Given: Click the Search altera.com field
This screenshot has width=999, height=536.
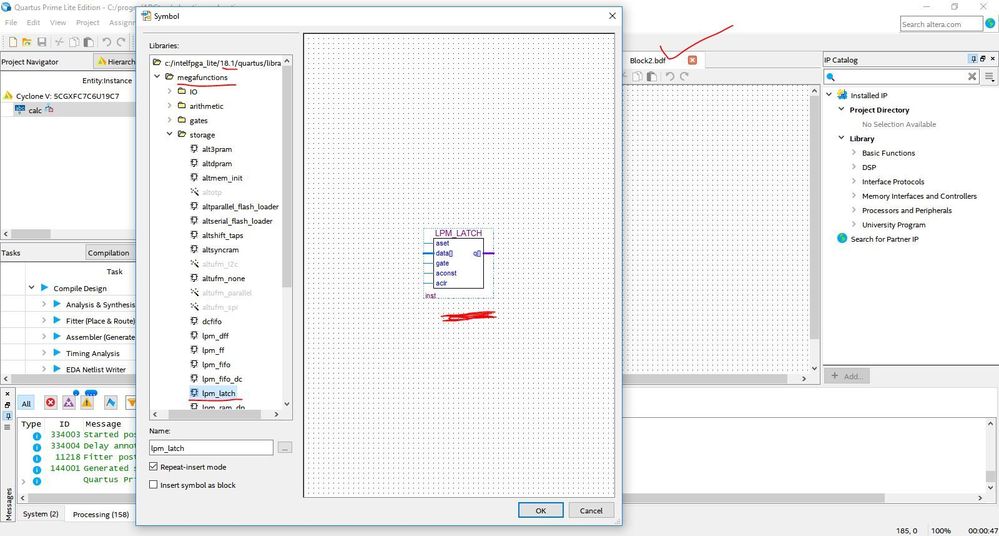Looking at the screenshot, I should (x=941, y=24).
